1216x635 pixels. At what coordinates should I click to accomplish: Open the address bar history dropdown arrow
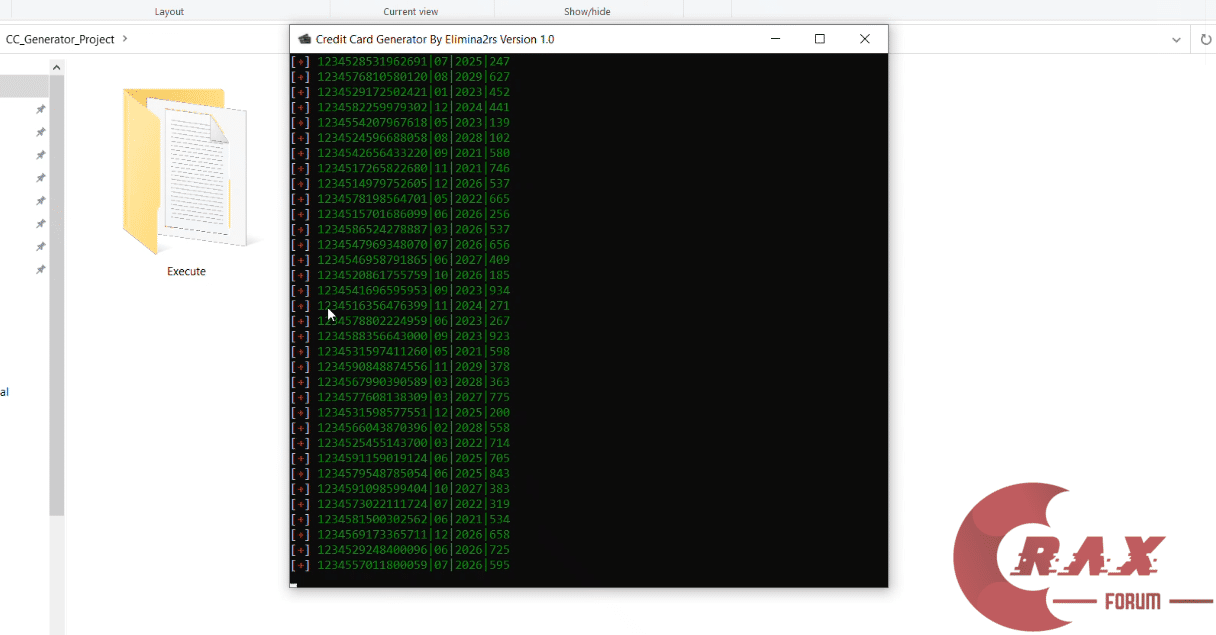click(1176, 40)
